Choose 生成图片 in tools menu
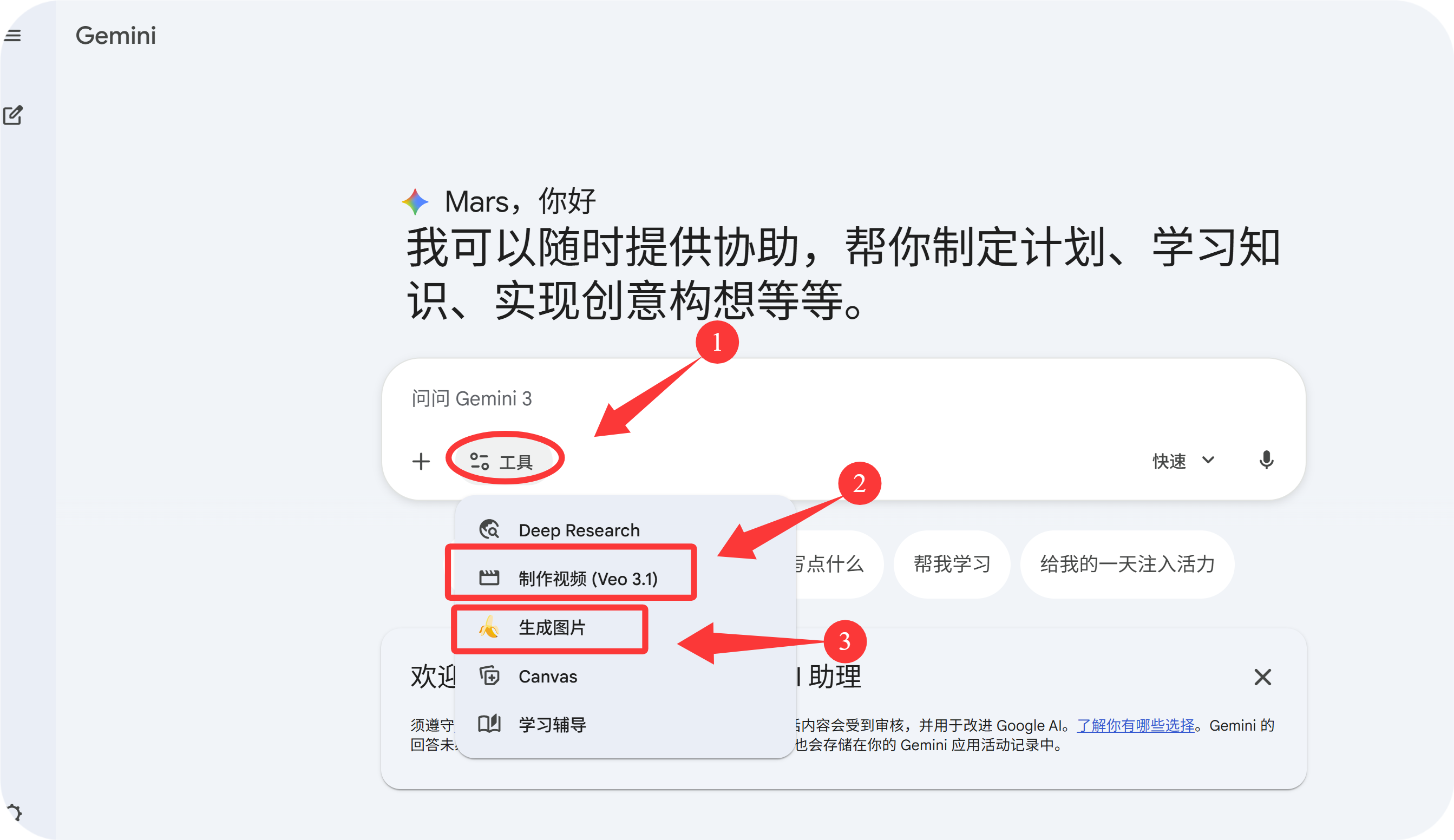The height and width of the screenshot is (840, 1454). (552, 627)
